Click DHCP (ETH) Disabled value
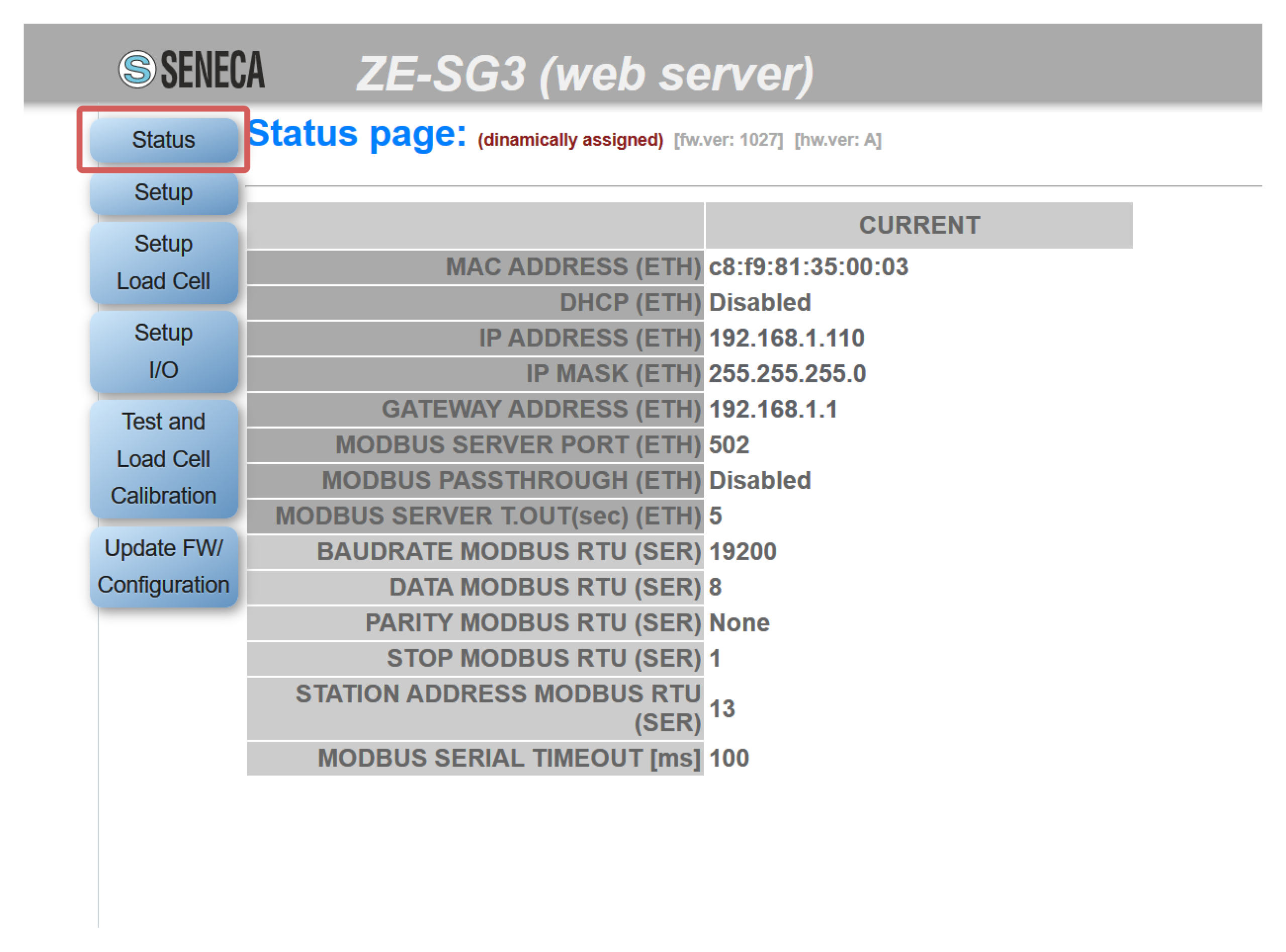 click(760, 302)
